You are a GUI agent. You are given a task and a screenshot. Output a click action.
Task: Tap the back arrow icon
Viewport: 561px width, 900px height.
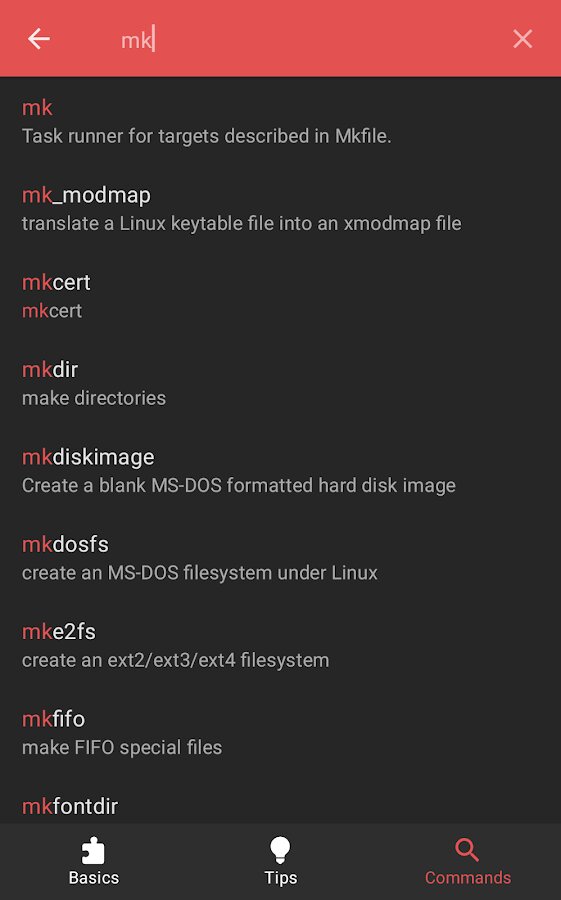pyautogui.click(x=38, y=39)
